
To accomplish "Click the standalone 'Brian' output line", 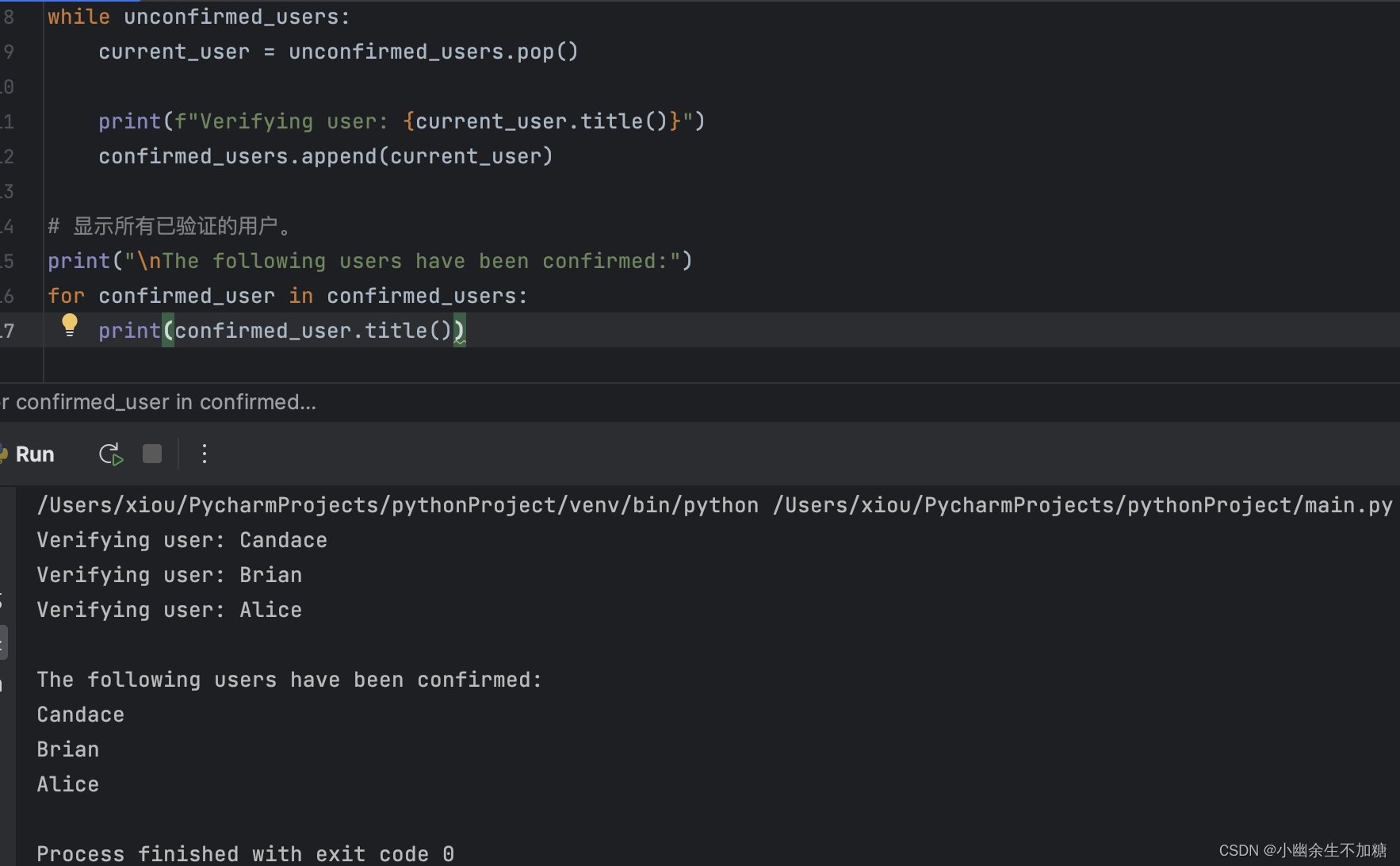I will point(68,749).
